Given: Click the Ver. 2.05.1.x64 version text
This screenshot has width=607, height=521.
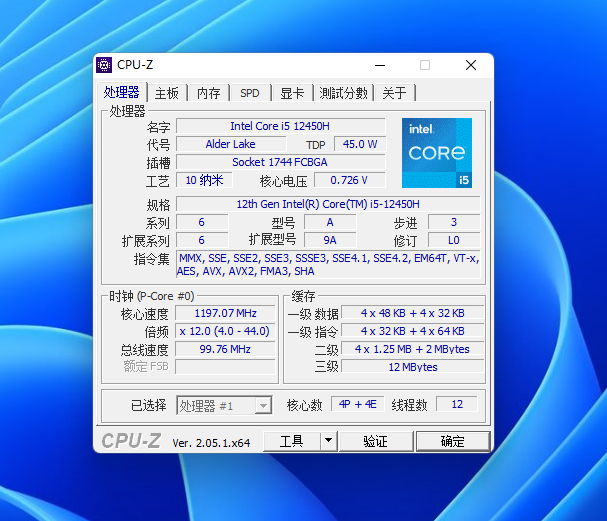Looking at the screenshot, I should [x=211, y=443].
